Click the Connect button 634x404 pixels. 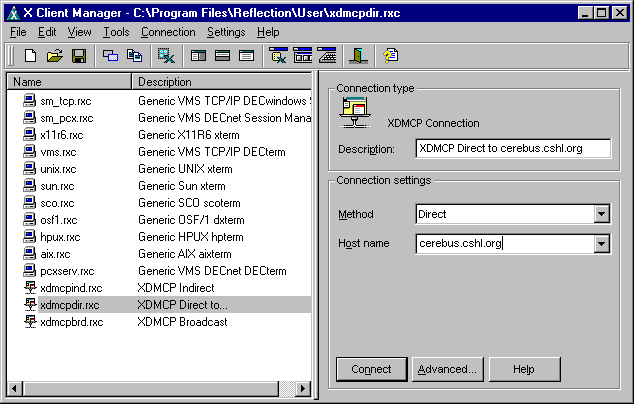(371, 369)
